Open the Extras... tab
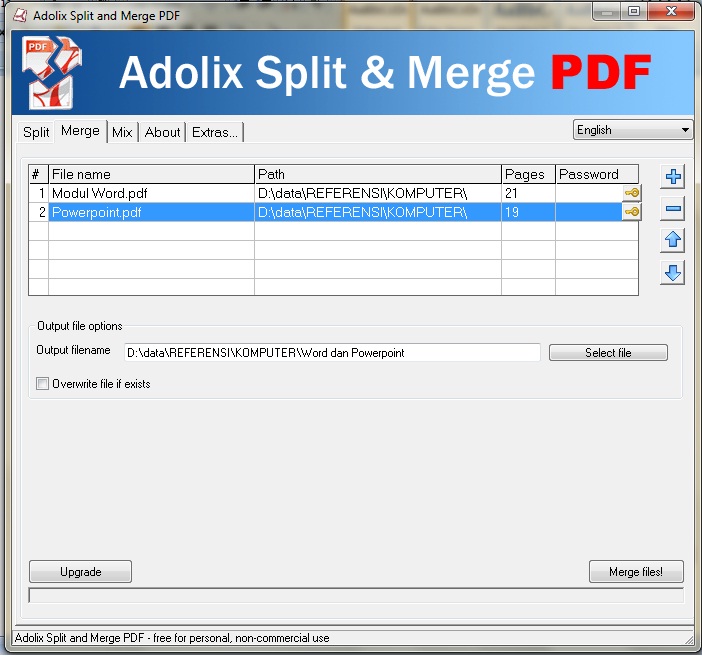The image size is (702, 656). click(215, 132)
